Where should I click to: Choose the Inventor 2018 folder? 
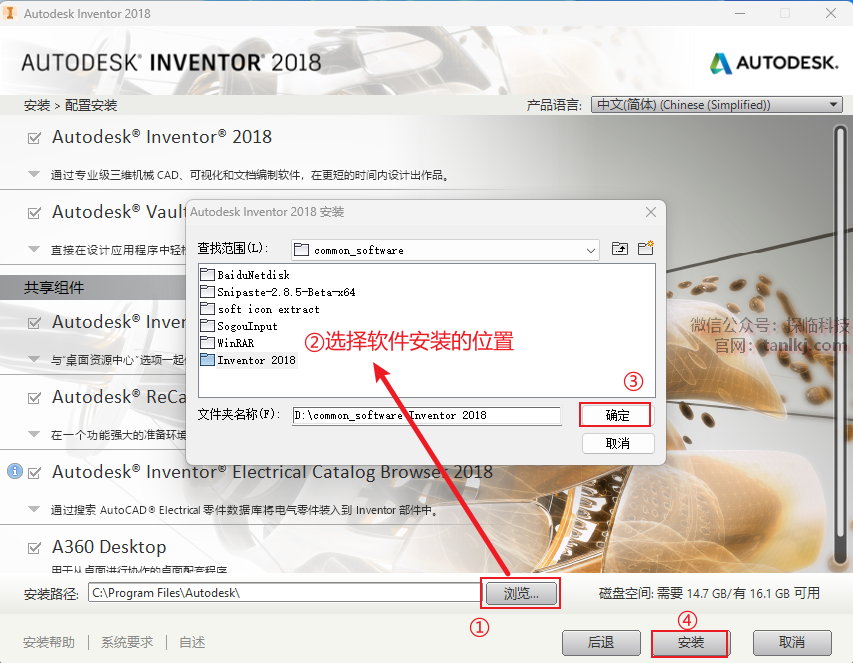248,360
